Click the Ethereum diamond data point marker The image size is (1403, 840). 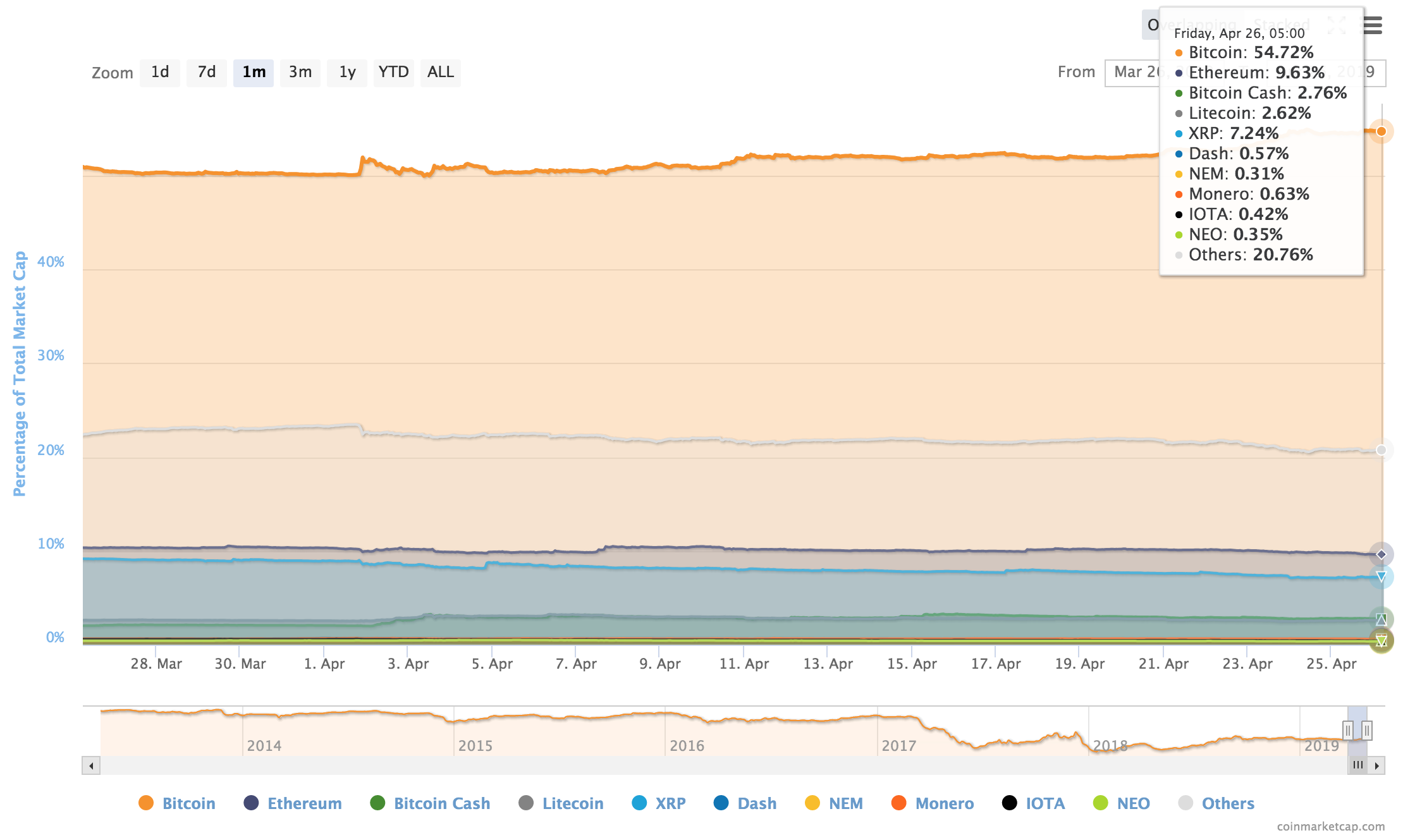tap(1382, 554)
